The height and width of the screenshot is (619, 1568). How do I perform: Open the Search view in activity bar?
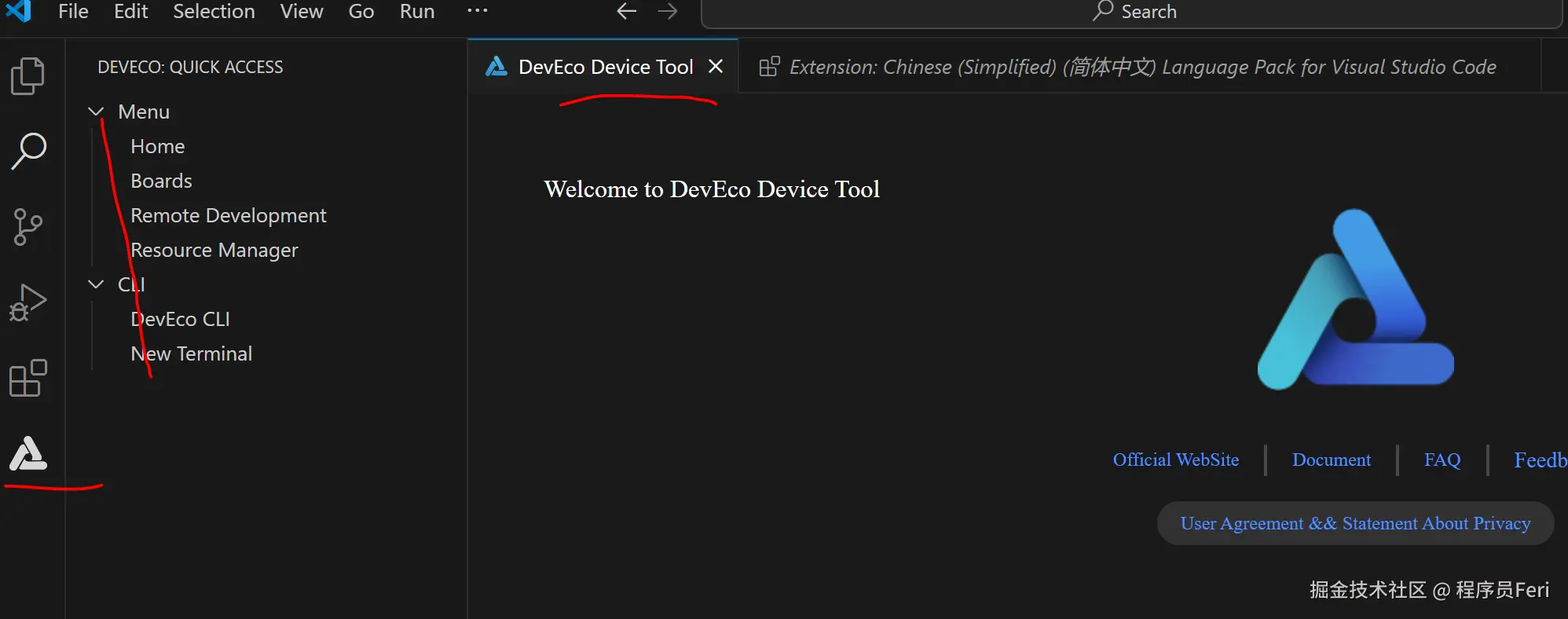[29, 151]
